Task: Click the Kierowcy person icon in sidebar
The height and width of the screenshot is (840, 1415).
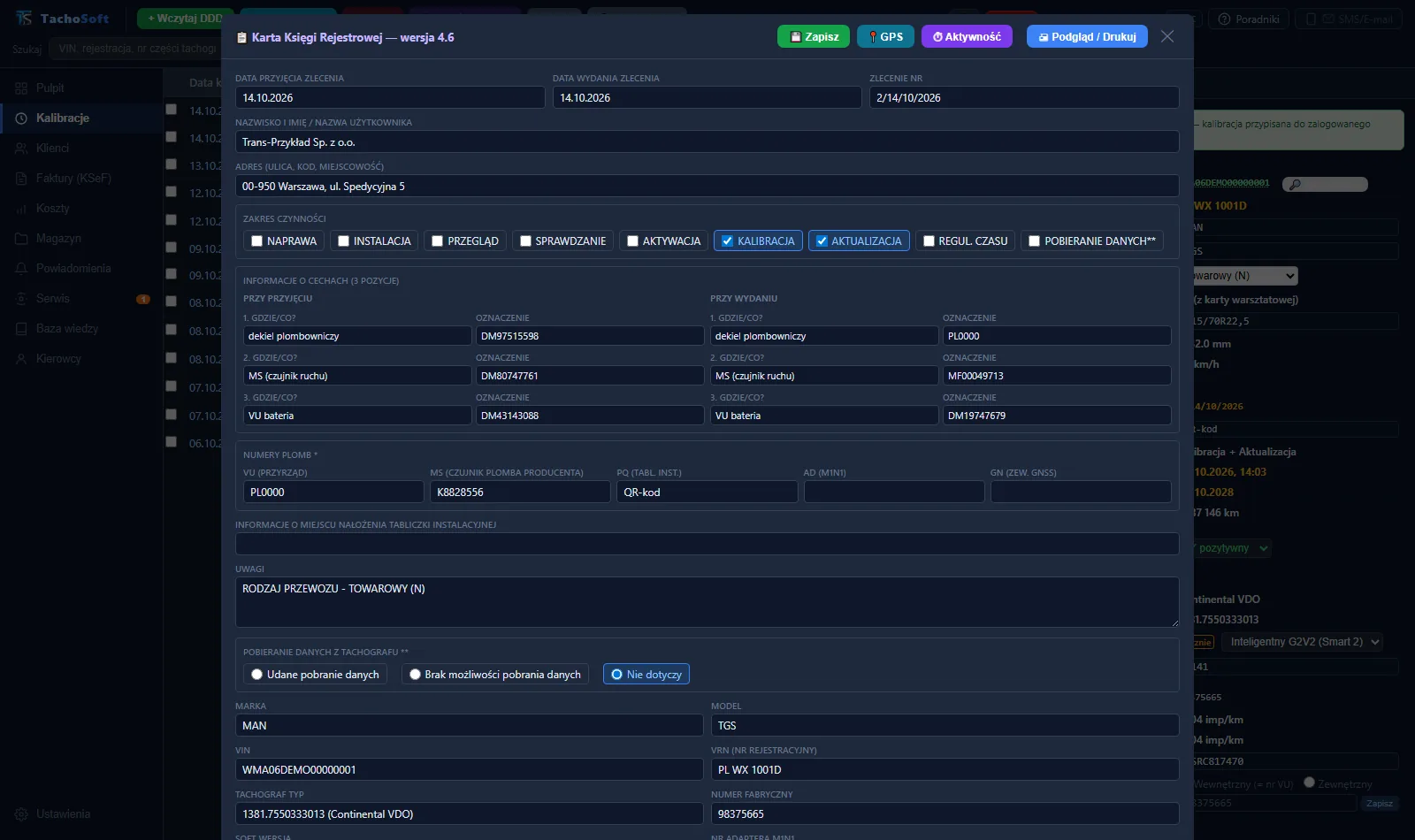Action: 21,358
